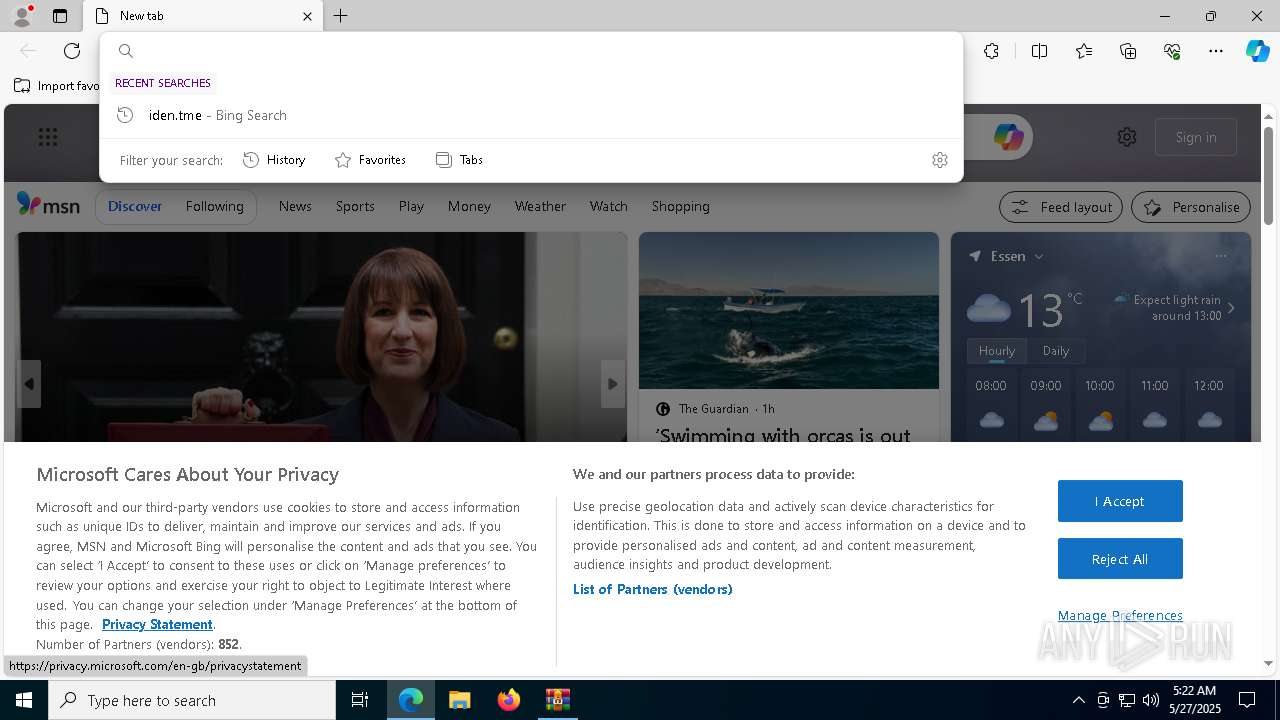Open search suggestion settings gear
The height and width of the screenshot is (720, 1280).
click(x=939, y=160)
